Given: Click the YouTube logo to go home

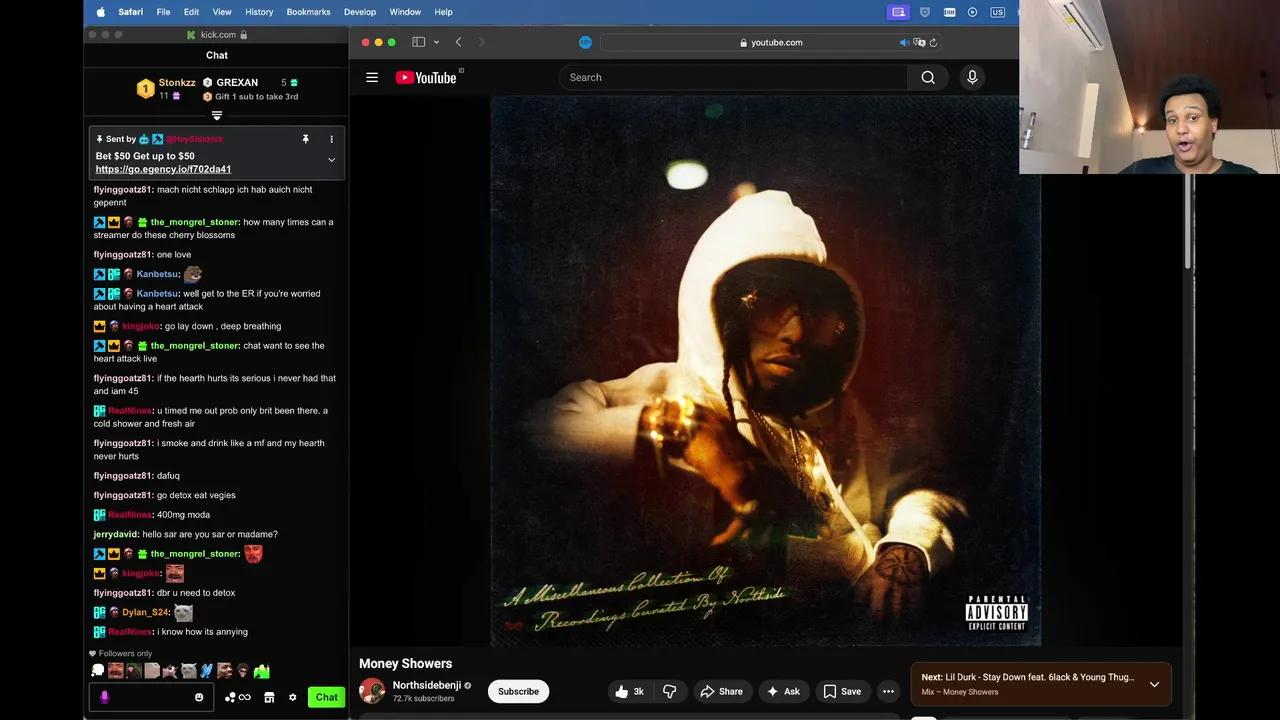Looking at the screenshot, I should [x=426, y=77].
